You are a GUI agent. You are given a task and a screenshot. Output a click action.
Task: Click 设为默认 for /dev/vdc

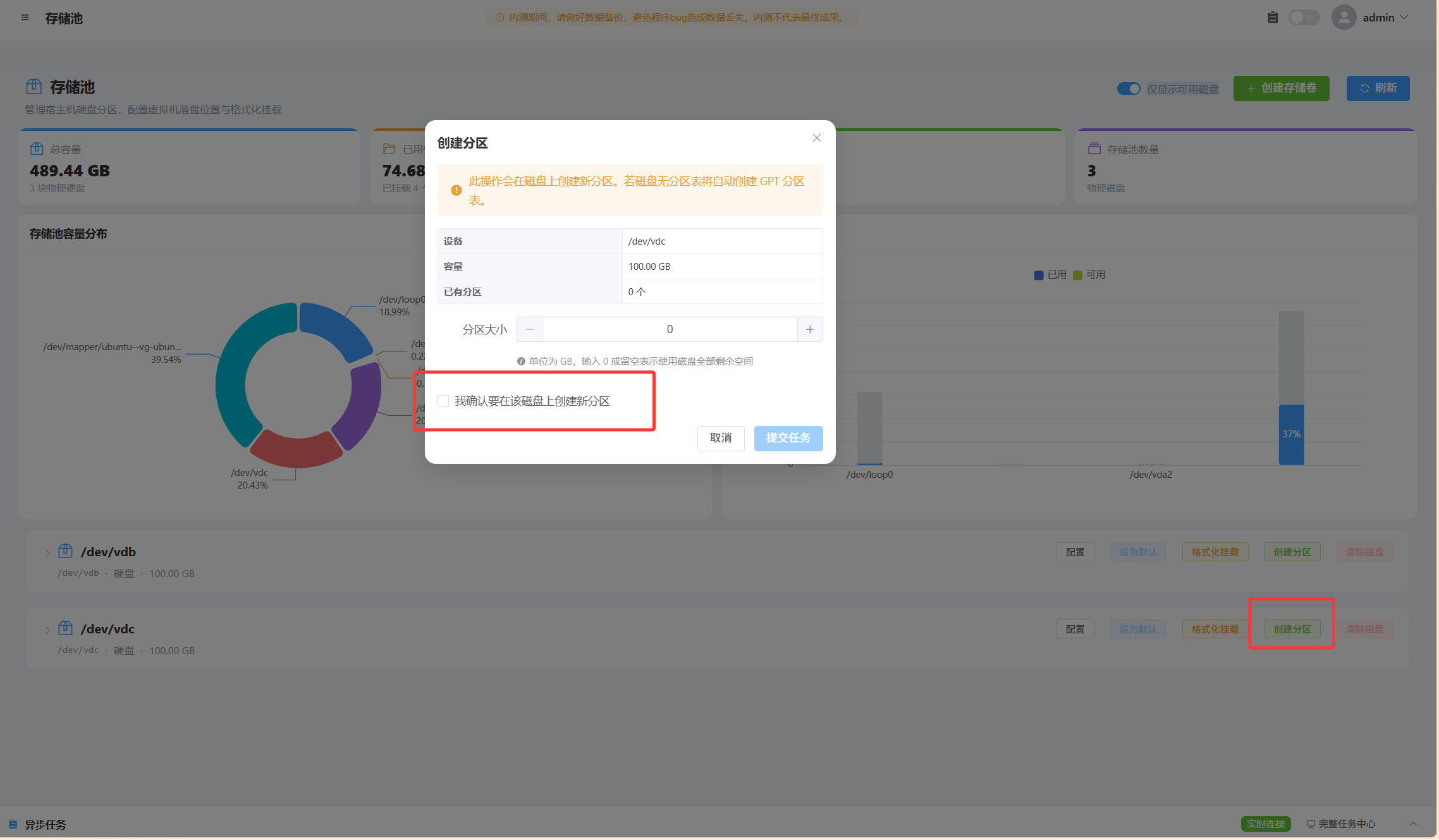(x=1138, y=630)
